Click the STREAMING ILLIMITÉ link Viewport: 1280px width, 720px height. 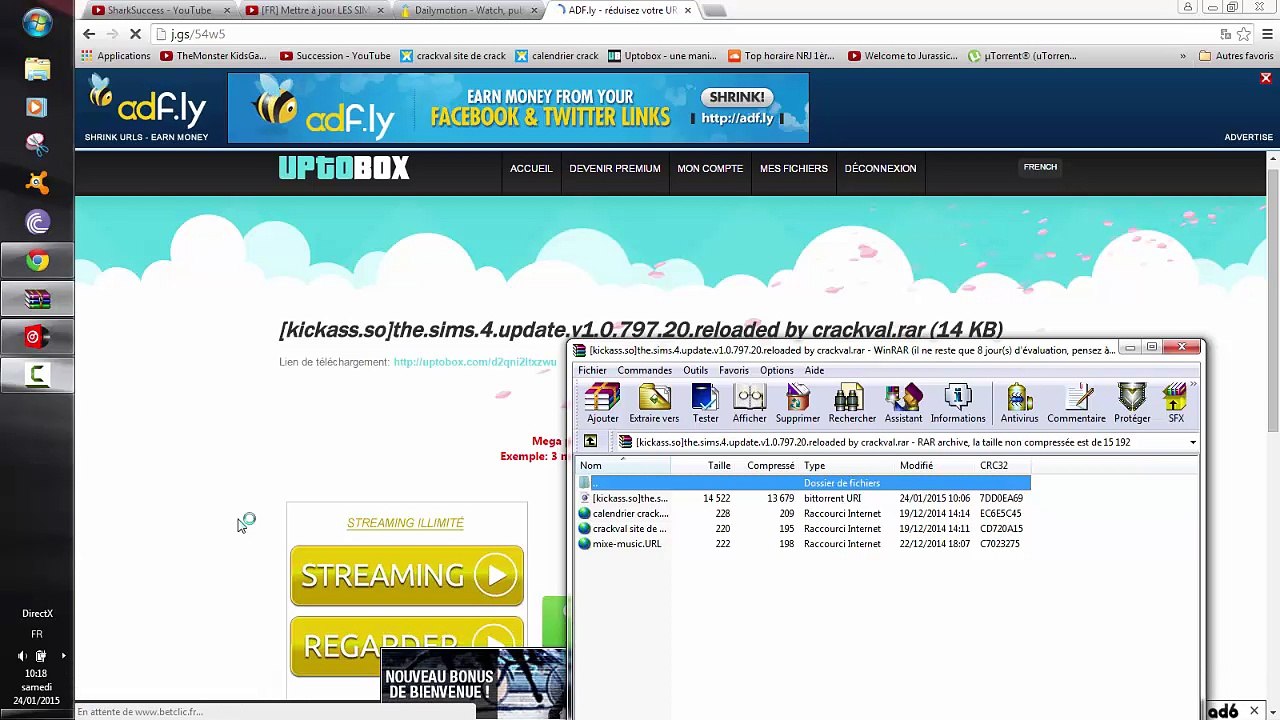(x=405, y=523)
